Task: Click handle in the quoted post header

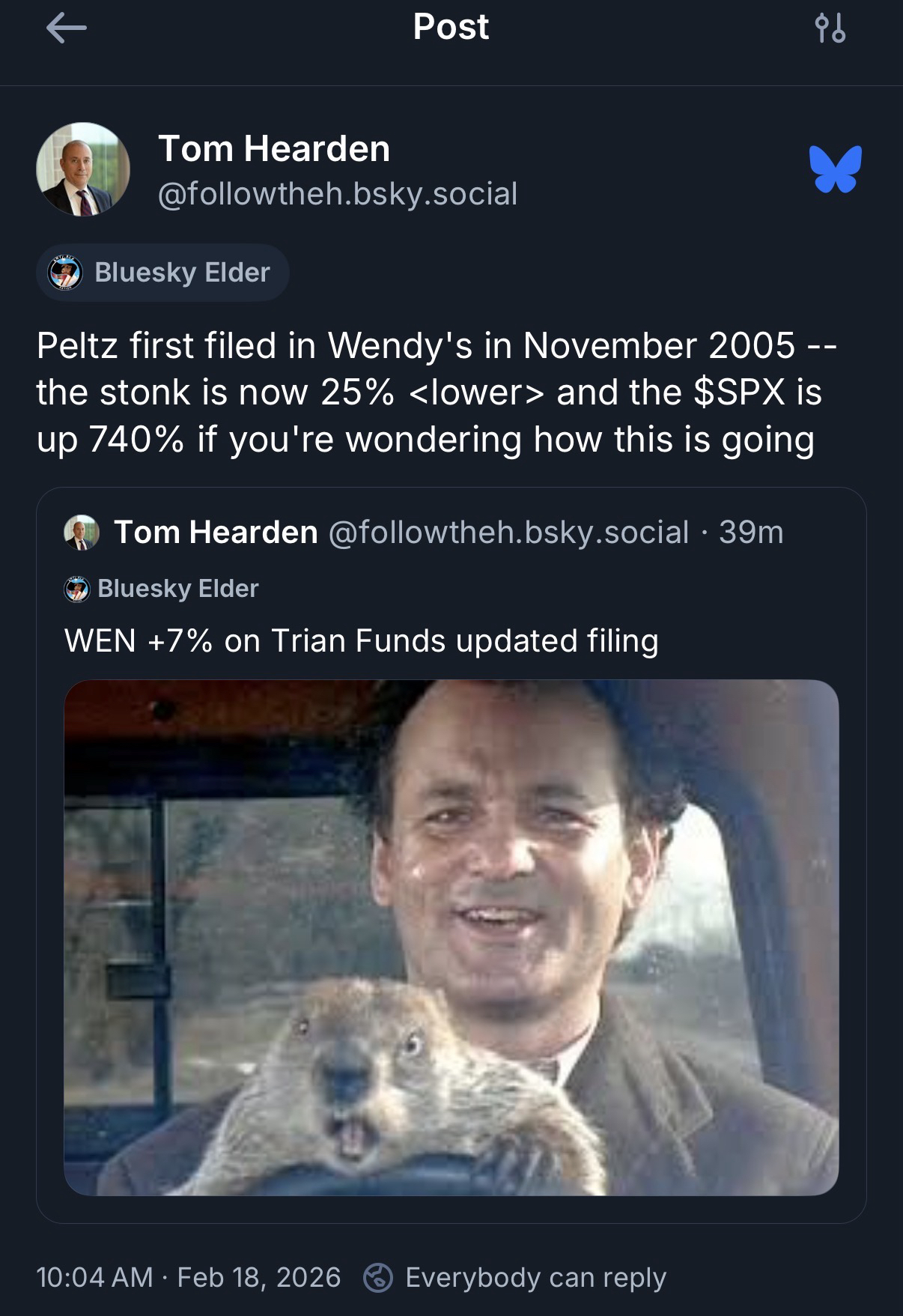Action: click(508, 533)
